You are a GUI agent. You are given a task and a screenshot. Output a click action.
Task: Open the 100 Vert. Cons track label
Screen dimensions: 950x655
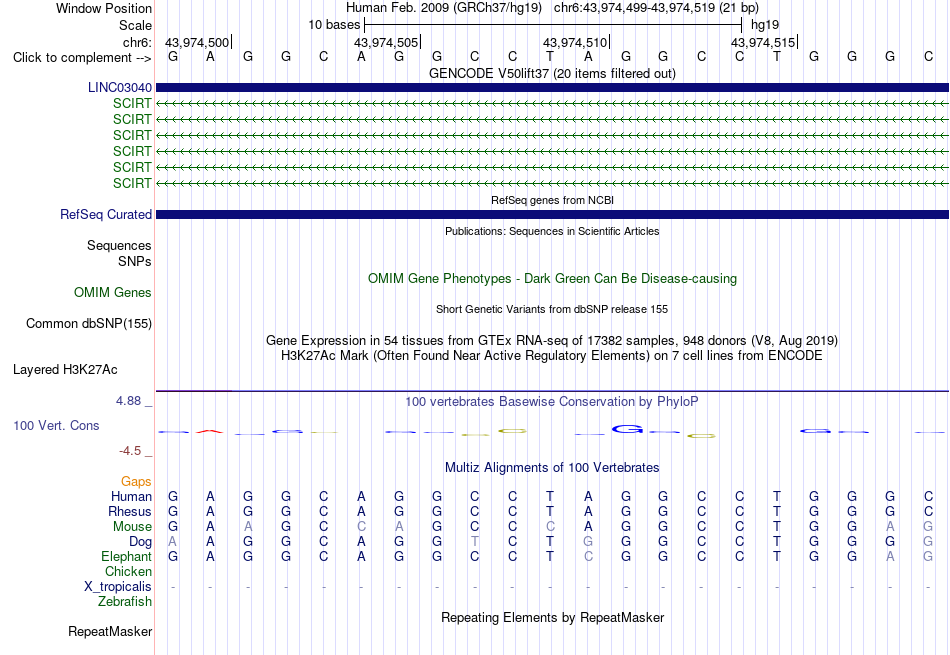click(56, 425)
